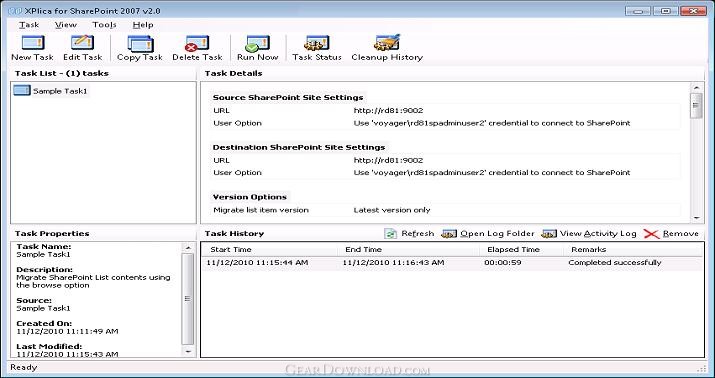Click Task Details scrollbar down arrow
The image size is (715, 378).
point(696,218)
